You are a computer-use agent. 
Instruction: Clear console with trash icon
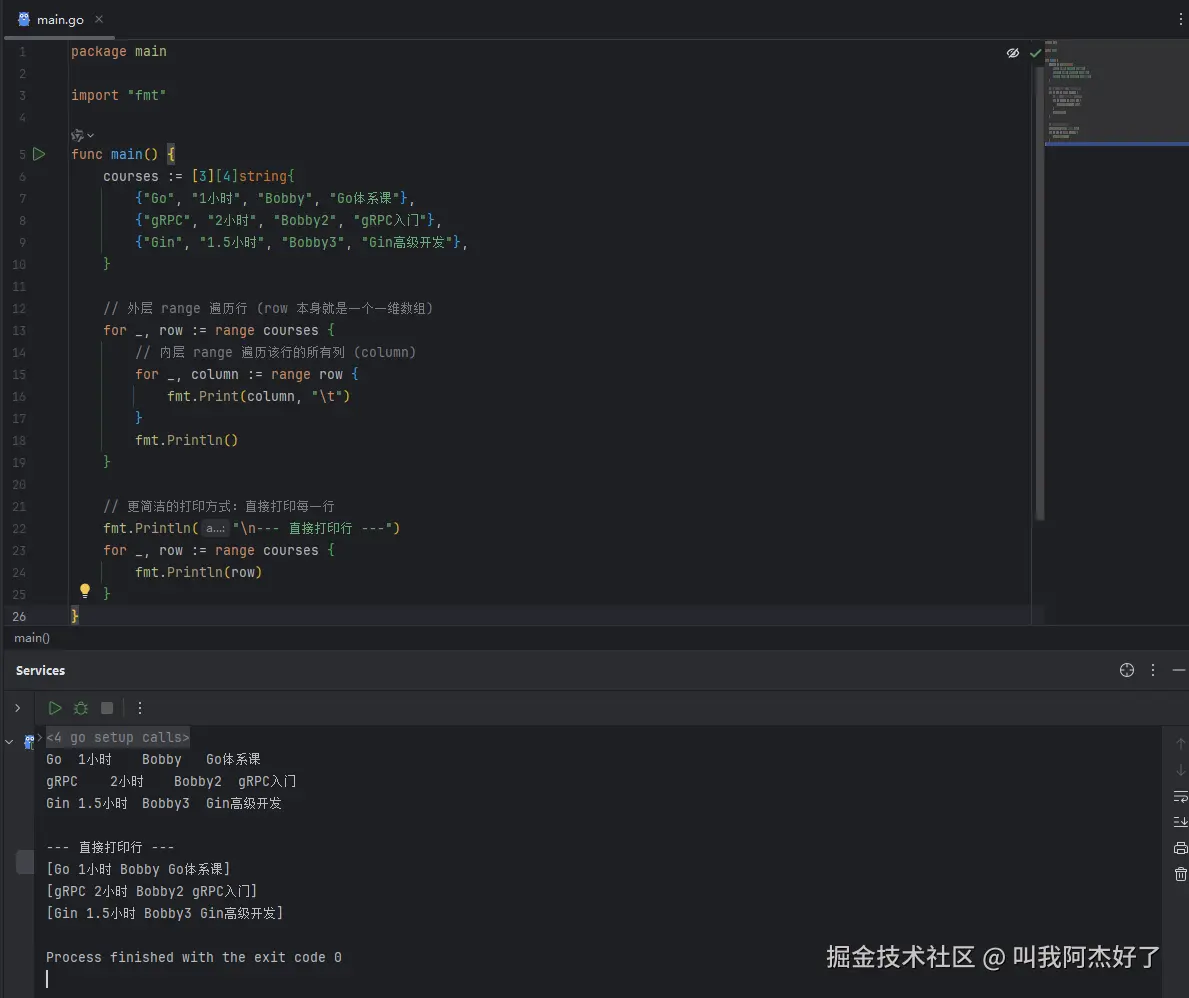point(1180,874)
